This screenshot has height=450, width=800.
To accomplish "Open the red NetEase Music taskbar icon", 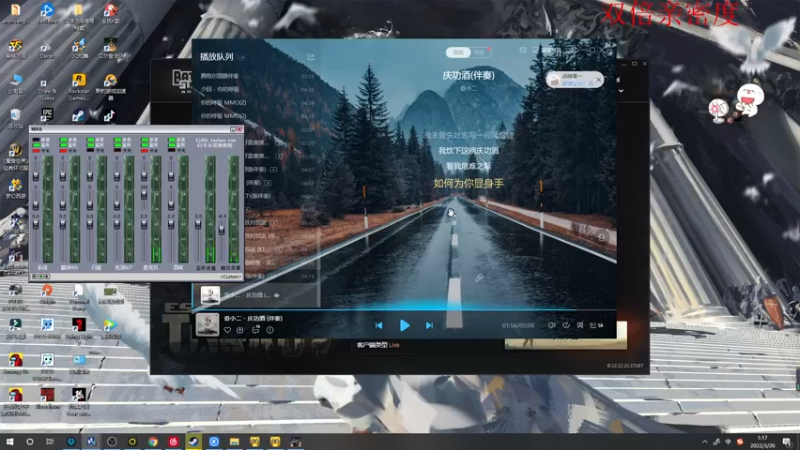I will click(x=173, y=442).
